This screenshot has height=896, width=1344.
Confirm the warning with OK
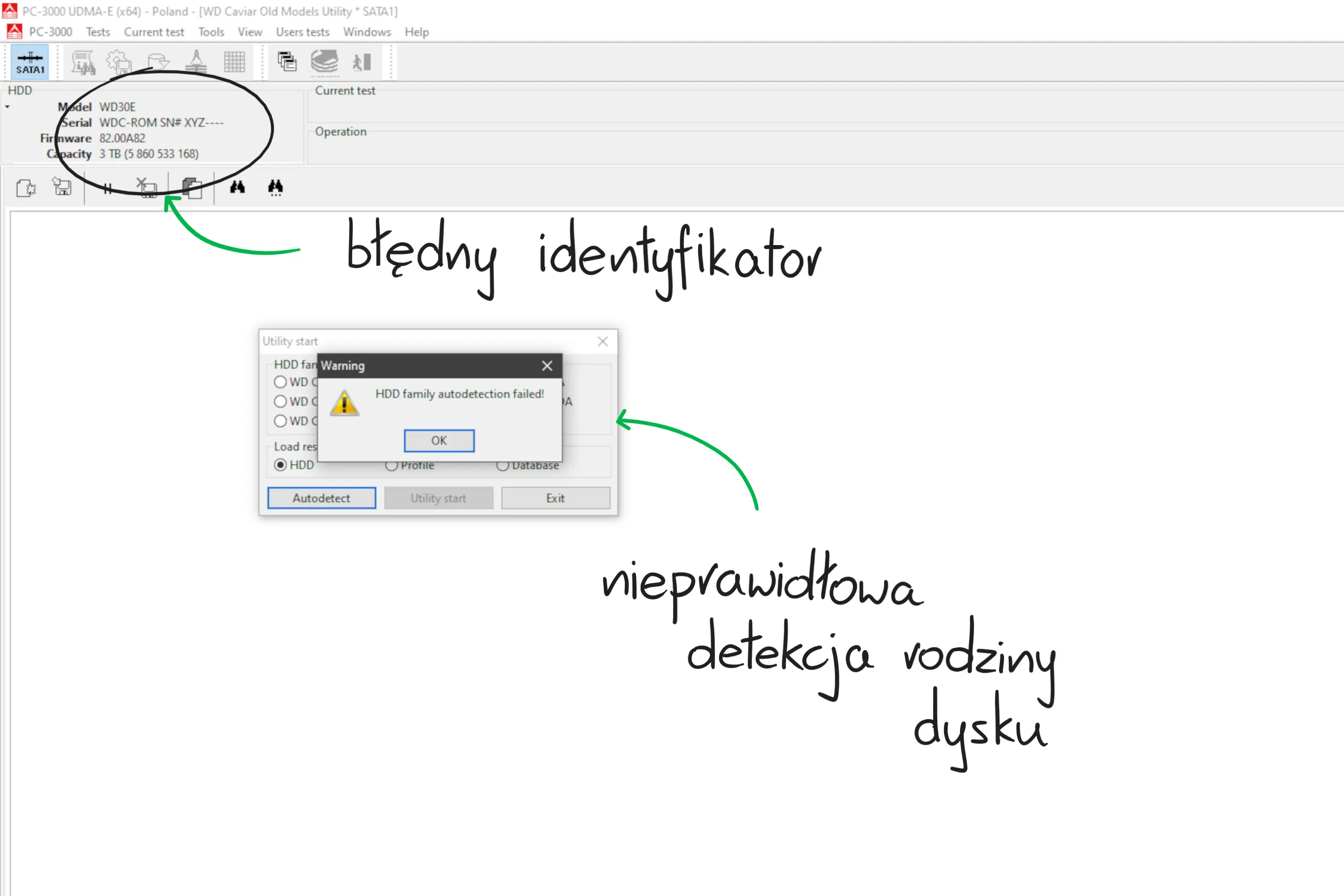[439, 440]
